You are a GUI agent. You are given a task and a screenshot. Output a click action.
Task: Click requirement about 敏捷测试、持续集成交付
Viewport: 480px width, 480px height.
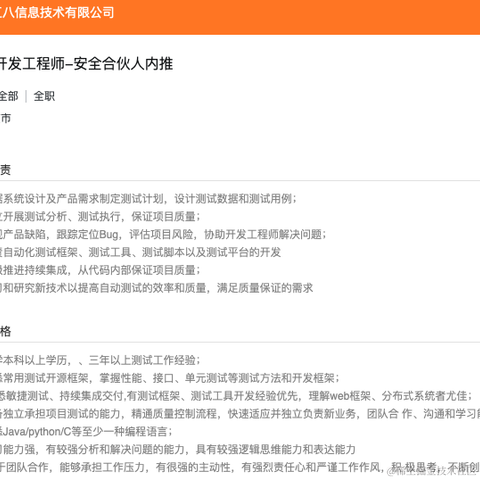236,396
